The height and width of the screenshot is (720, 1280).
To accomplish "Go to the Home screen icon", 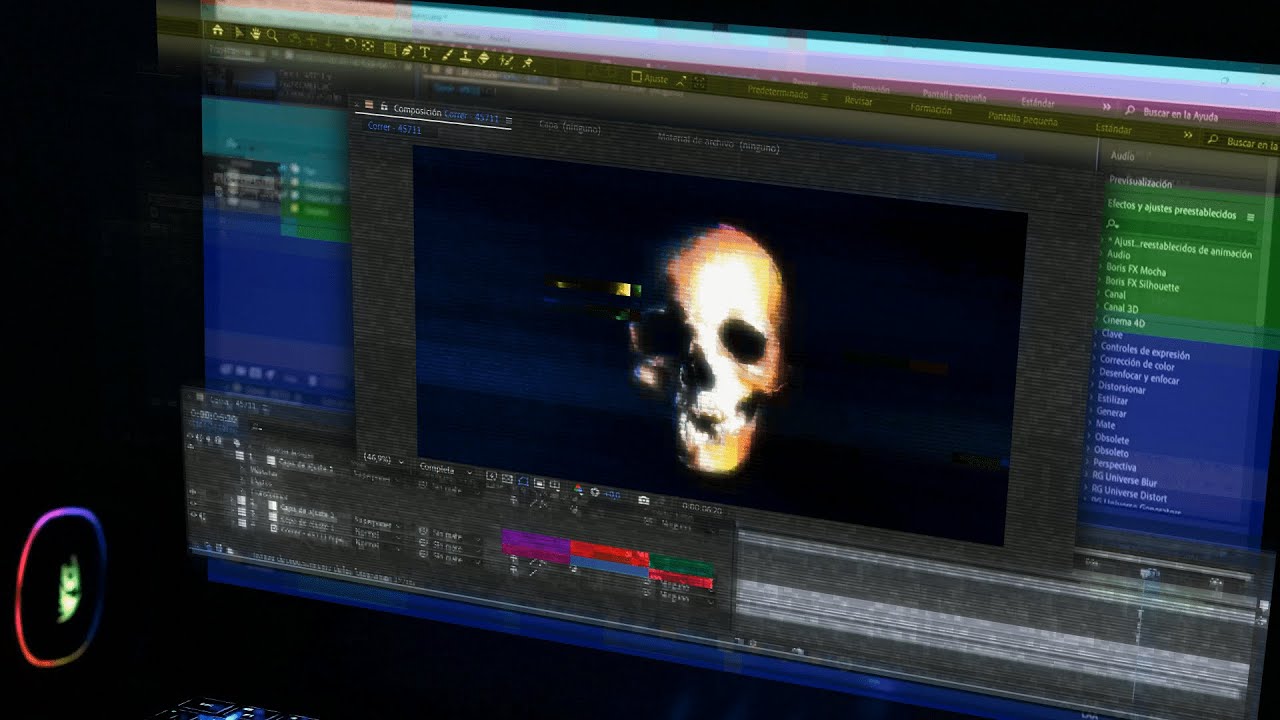I will [x=217, y=30].
